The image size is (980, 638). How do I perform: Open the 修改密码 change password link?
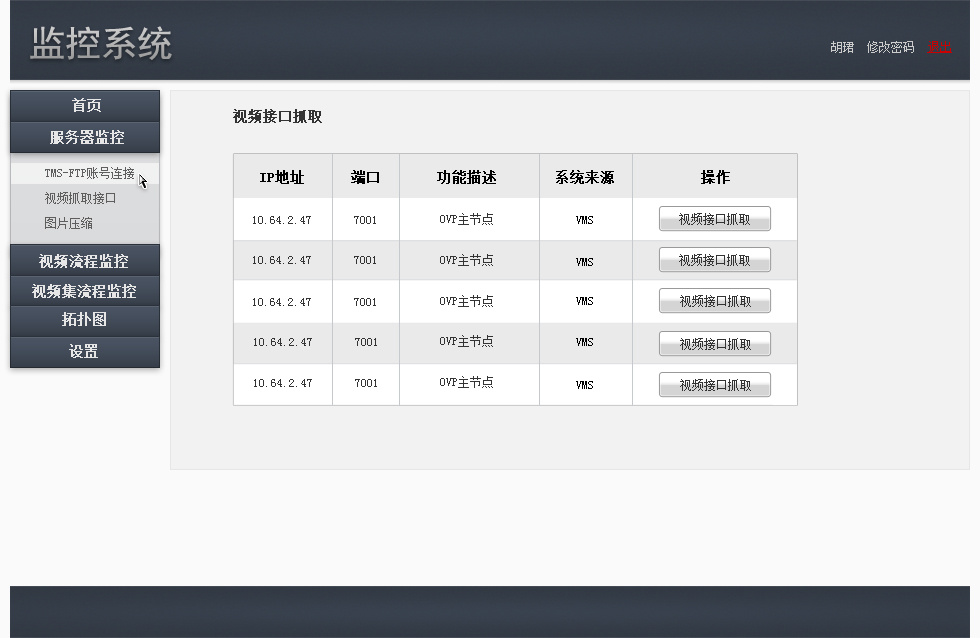[890, 47]
